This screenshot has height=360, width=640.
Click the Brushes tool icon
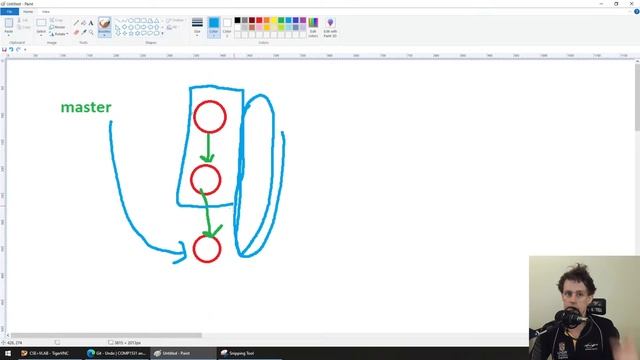point(104,24)
